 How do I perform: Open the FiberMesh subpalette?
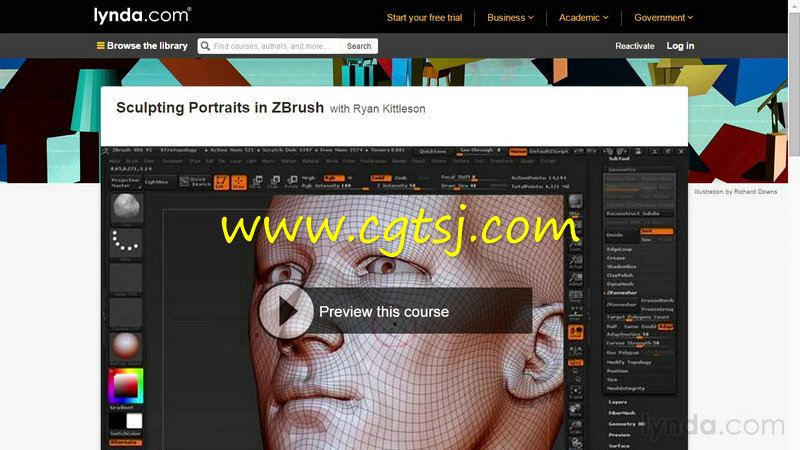(x=621, y=413)
